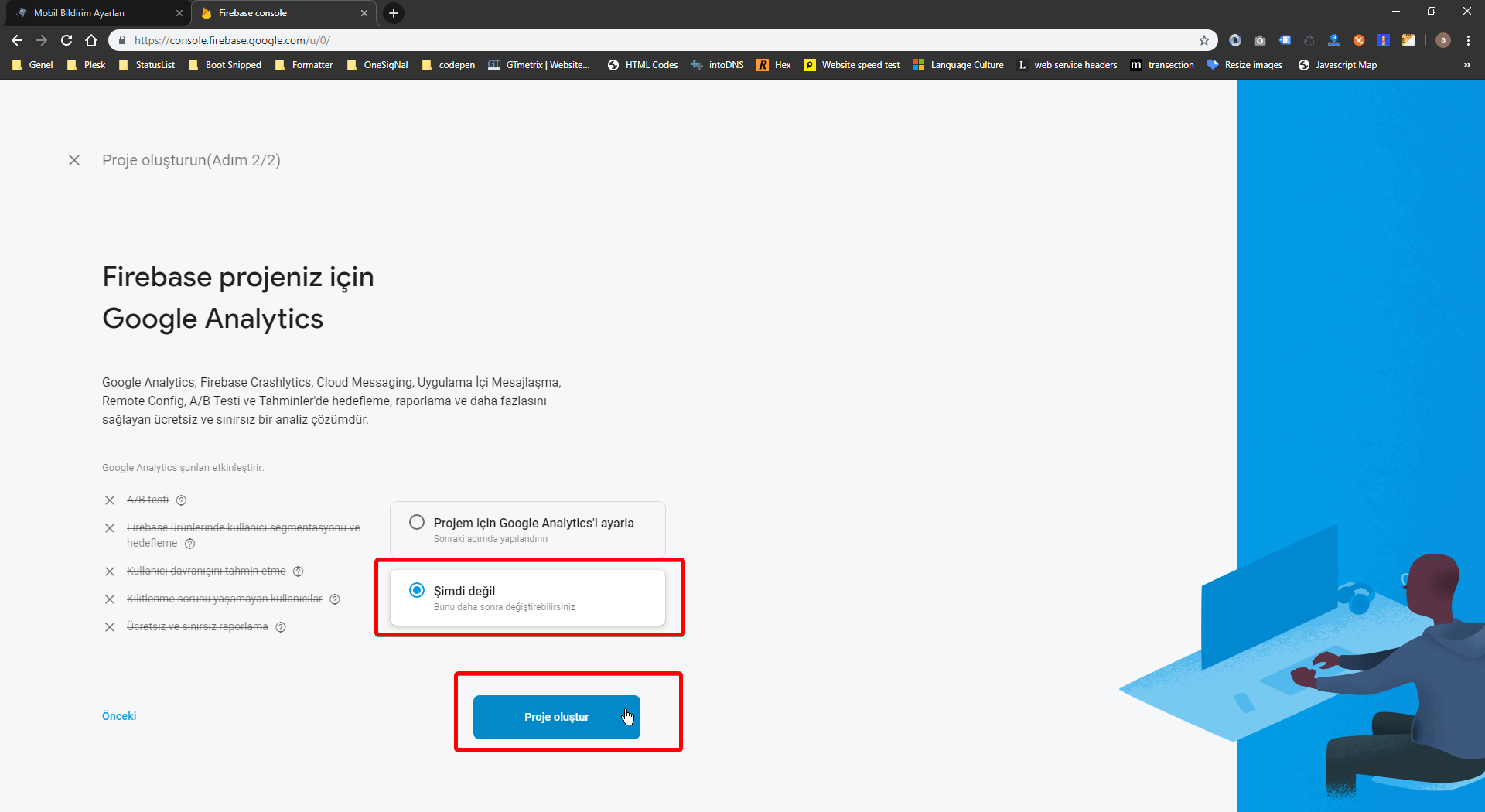This screenshot has height=812, width=1485.
Task: Open the Plesk bookmark folder
Action: pos(87,65)
